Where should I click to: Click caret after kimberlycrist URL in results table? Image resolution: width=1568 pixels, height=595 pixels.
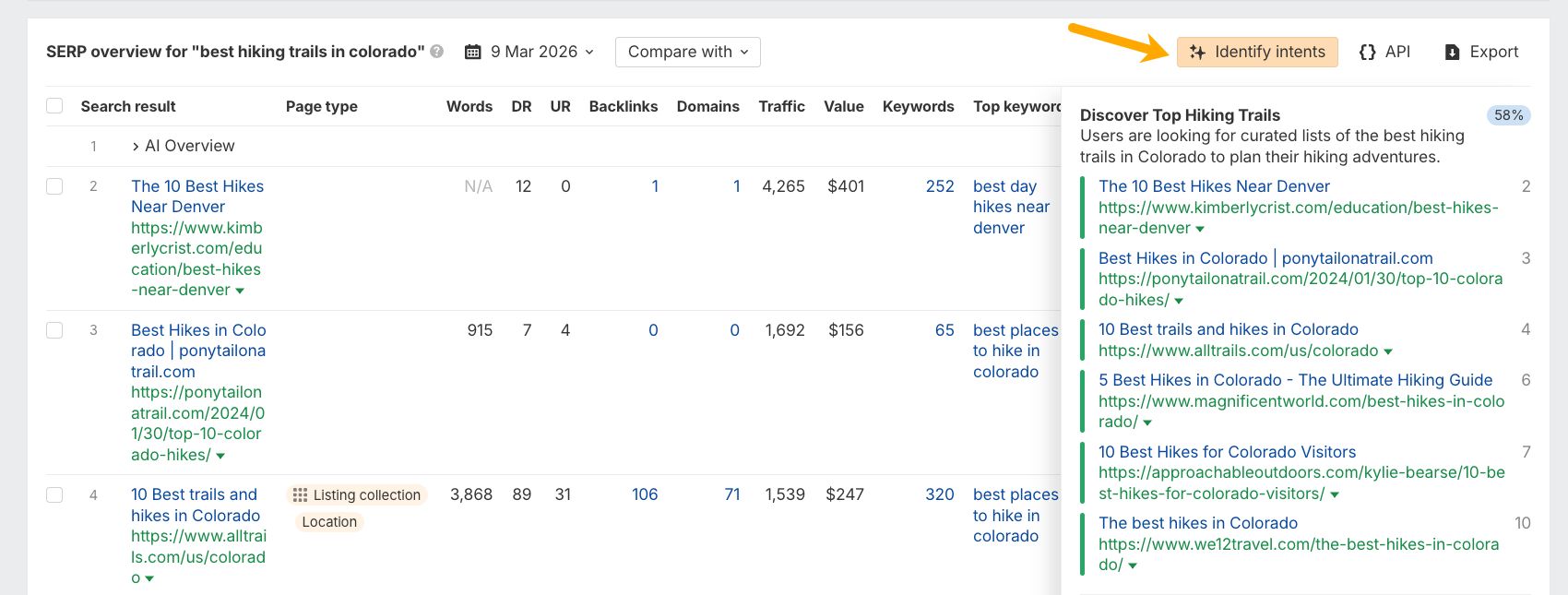click(x=240, y=291)
